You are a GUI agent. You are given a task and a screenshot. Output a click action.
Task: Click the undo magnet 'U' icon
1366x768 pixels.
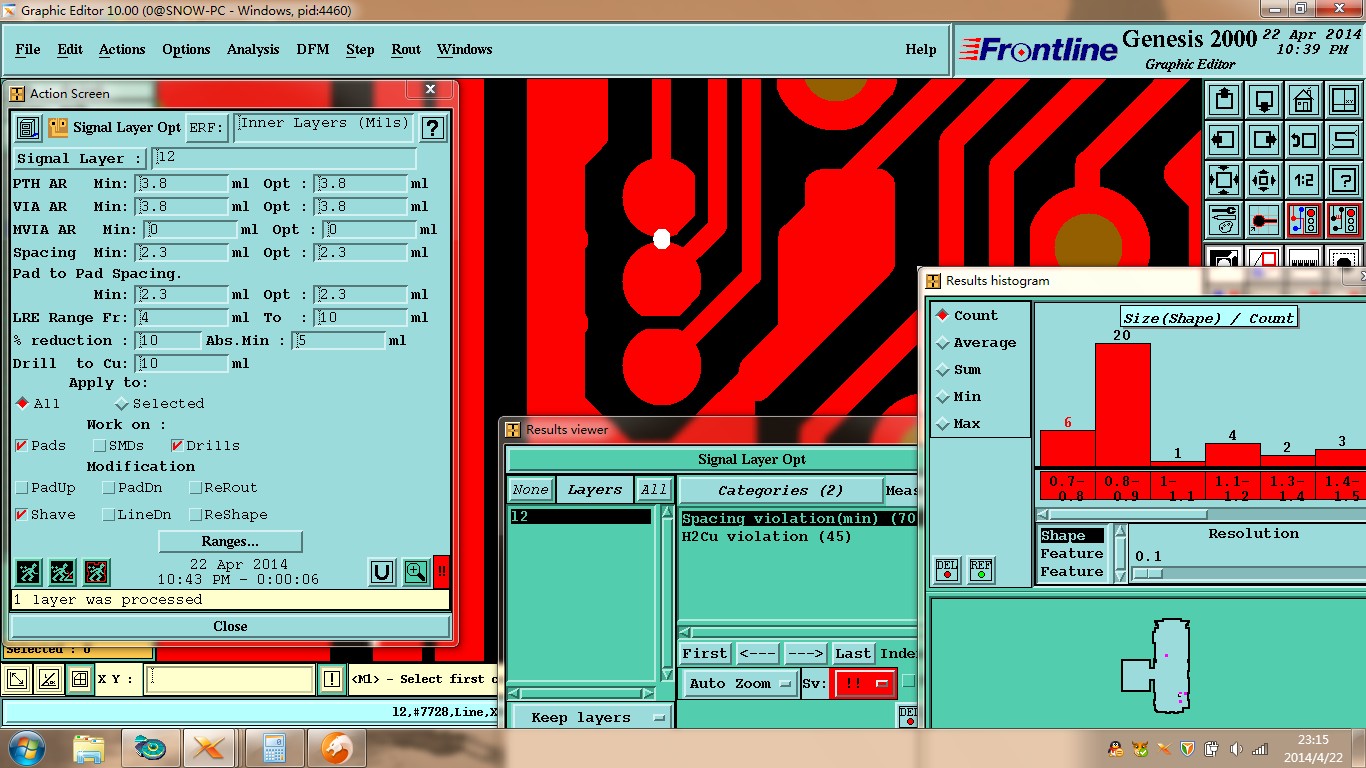pos(381,572)
